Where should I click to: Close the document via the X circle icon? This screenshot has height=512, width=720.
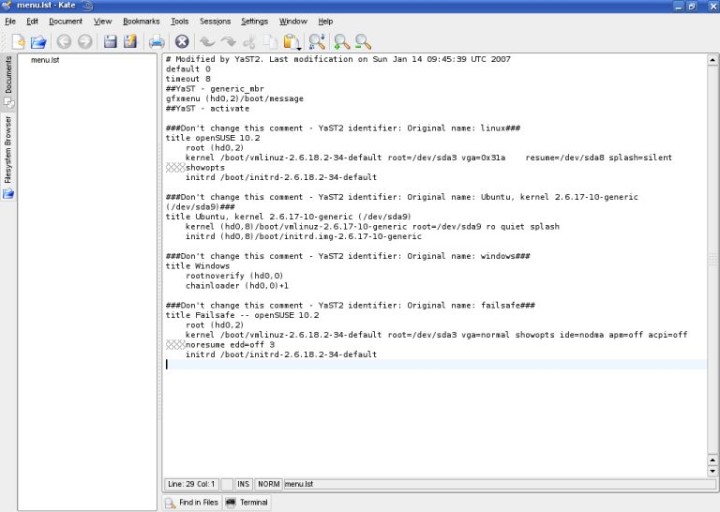click(182, 42)
